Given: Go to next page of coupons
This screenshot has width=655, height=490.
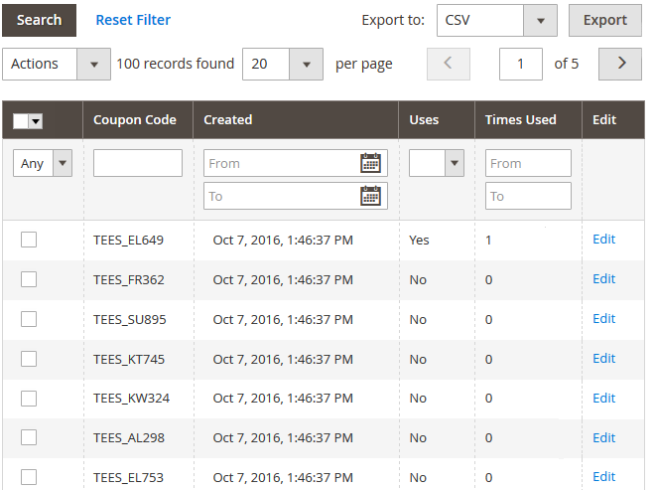Looking at the screenshot, I should (620, 64).
